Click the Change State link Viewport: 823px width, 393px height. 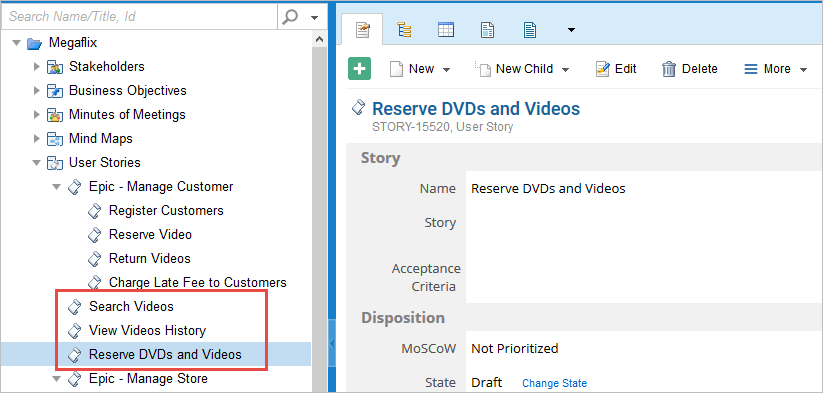[x=554, y=384]
